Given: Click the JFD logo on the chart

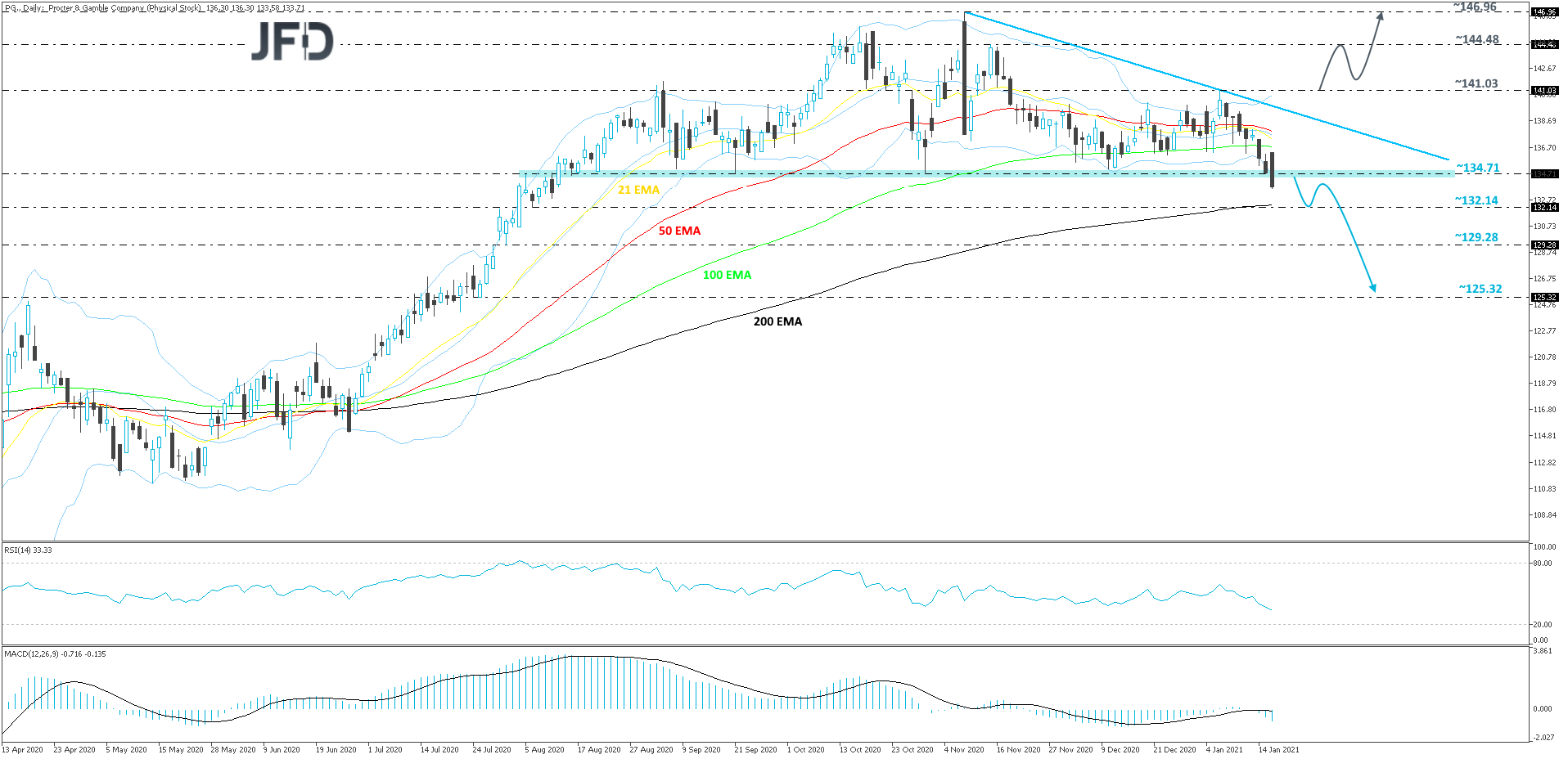Looking at the screenshot, I should tap(292, 41).
